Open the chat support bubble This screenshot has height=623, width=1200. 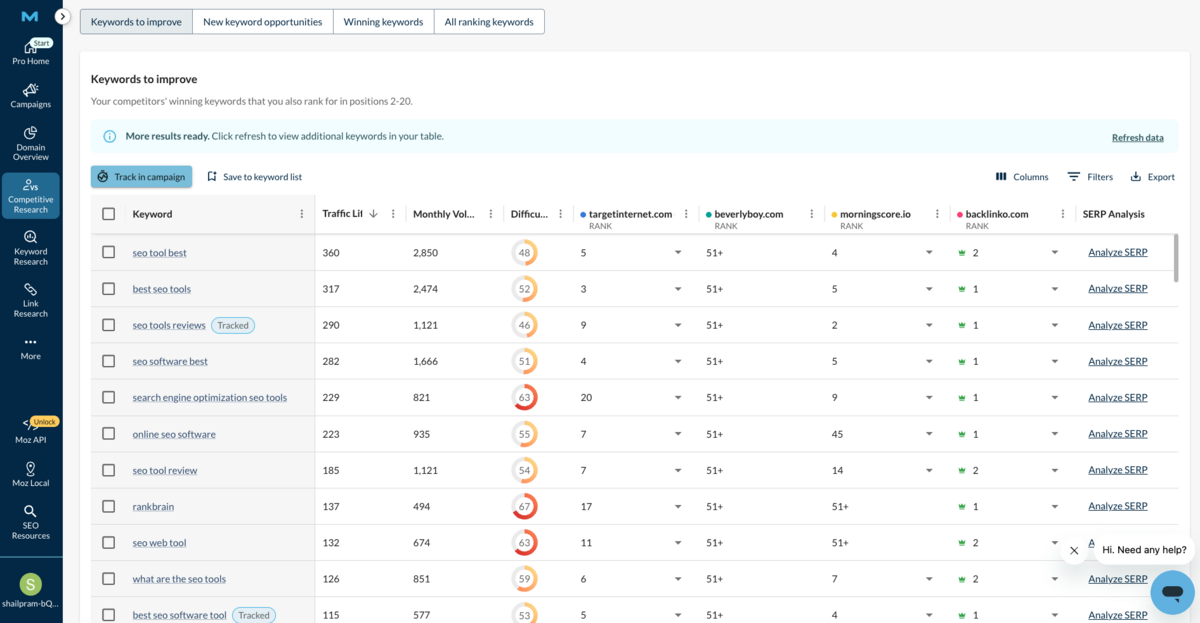(1172, 592)
